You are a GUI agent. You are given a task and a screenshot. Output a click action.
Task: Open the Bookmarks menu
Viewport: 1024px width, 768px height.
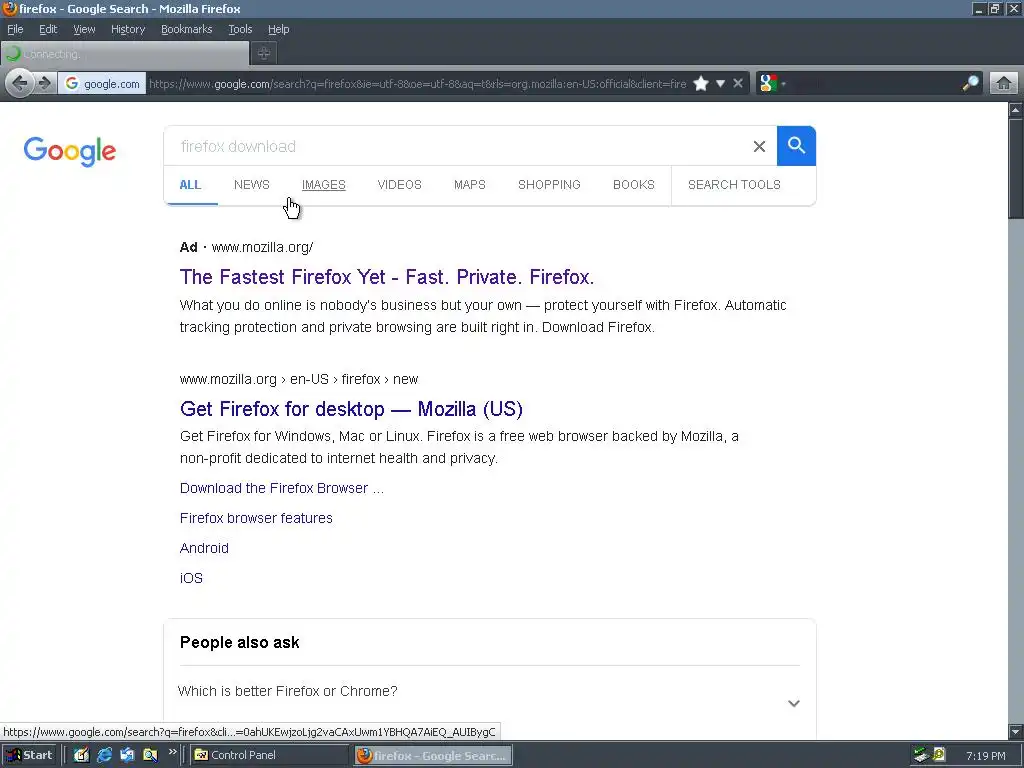click(186, 29)
